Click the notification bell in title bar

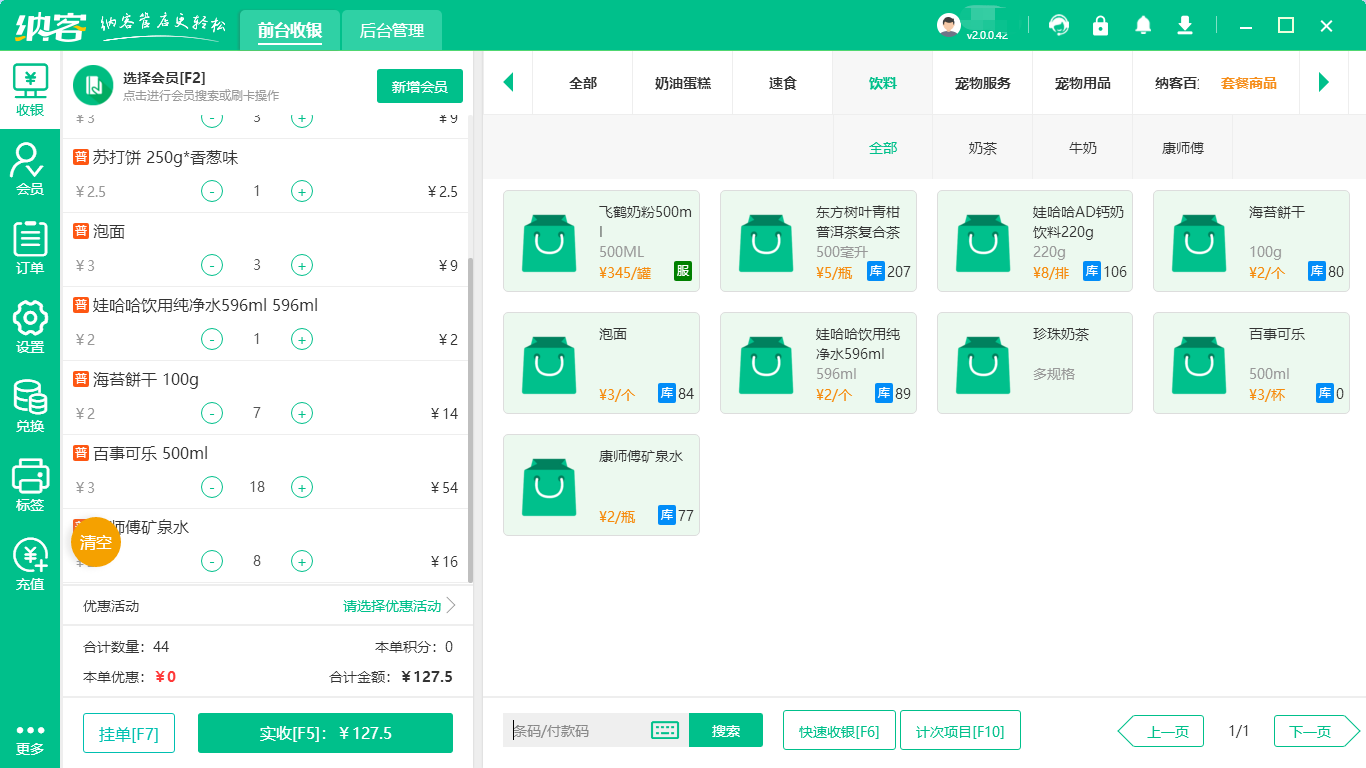click(x=1143, y=25)
